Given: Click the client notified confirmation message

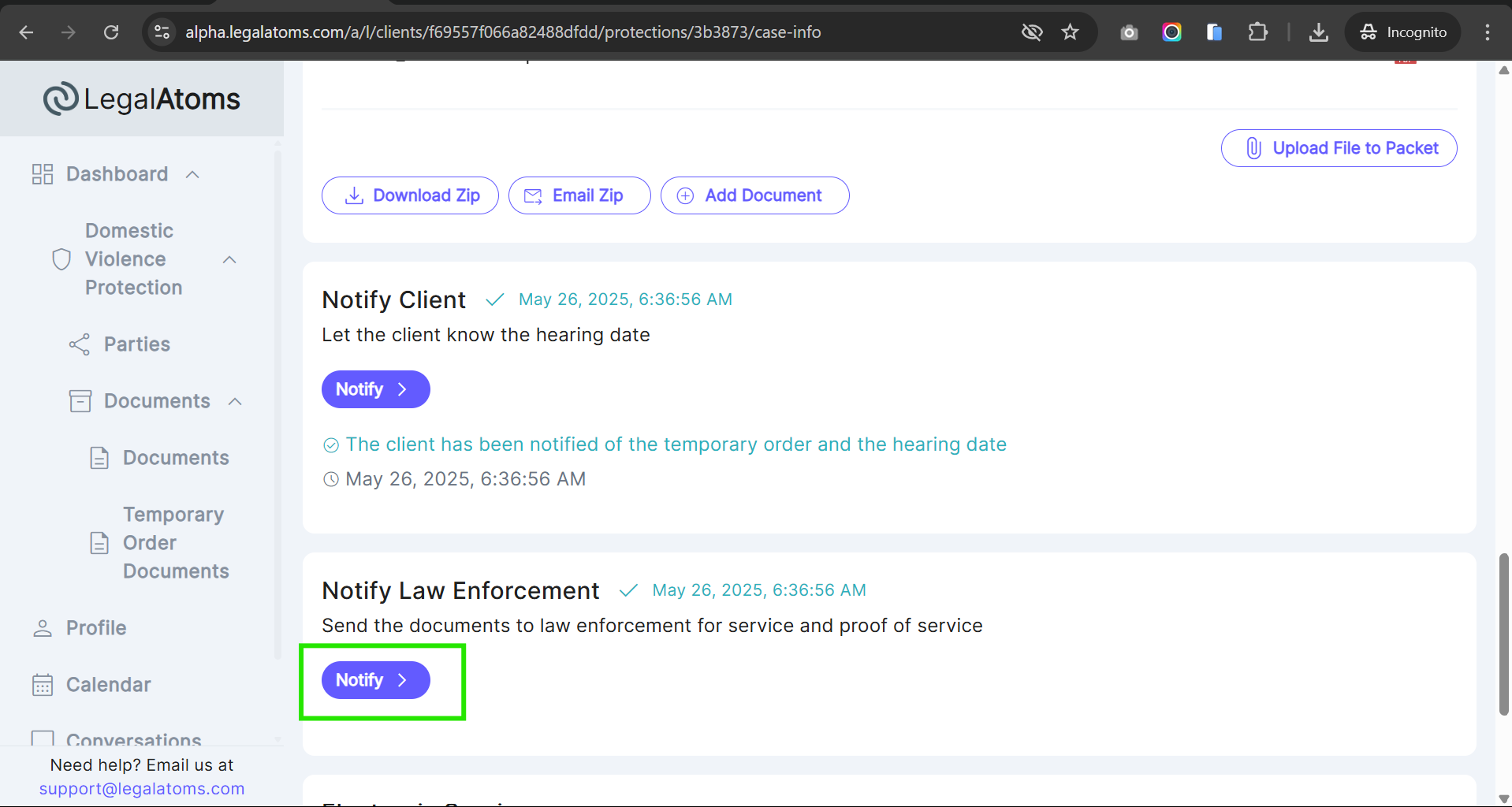Looking at the screenshot, I should click(676, 444).
